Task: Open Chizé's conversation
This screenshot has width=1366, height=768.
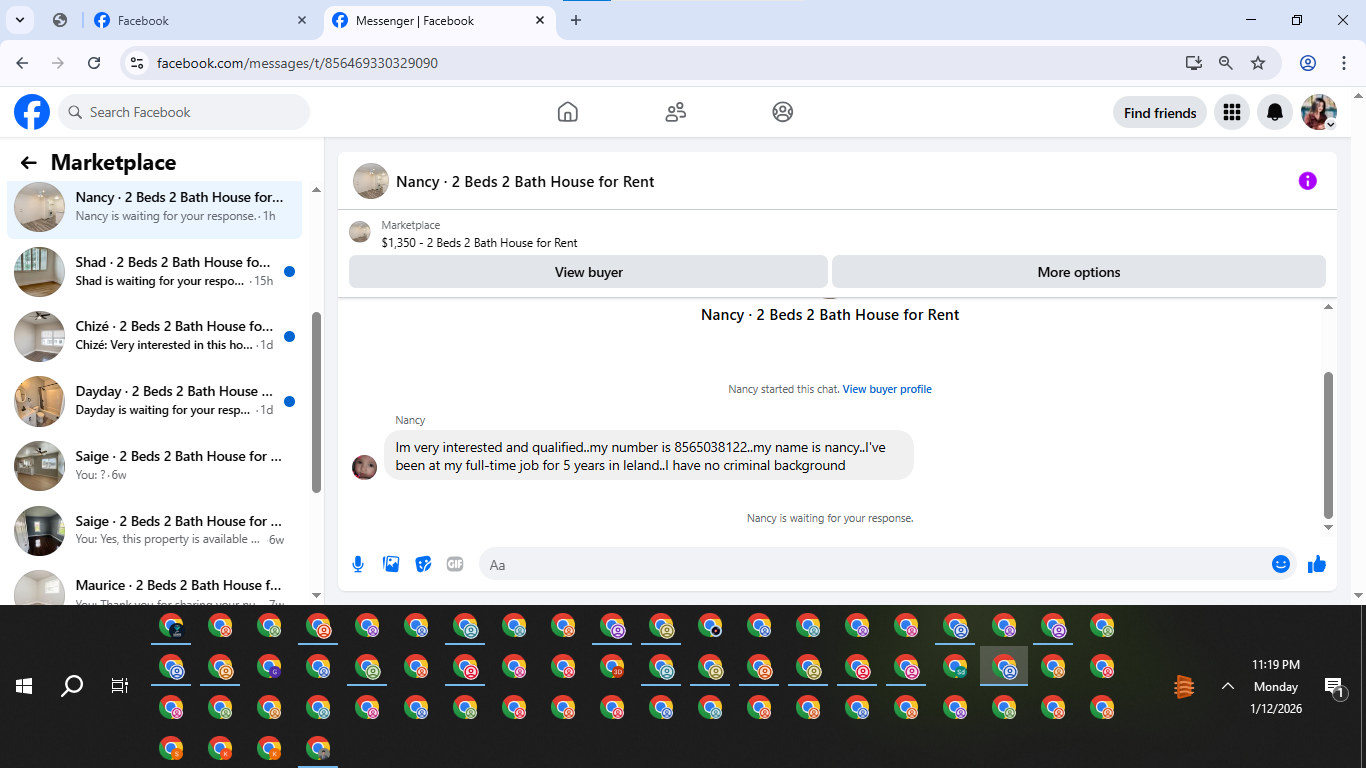Action: [154, 336]
